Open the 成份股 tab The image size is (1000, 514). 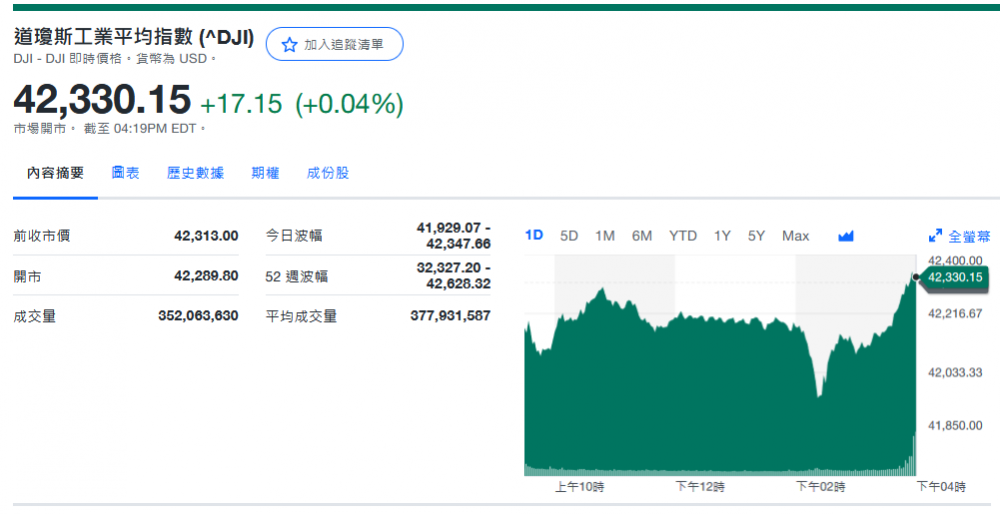point(328,173)
